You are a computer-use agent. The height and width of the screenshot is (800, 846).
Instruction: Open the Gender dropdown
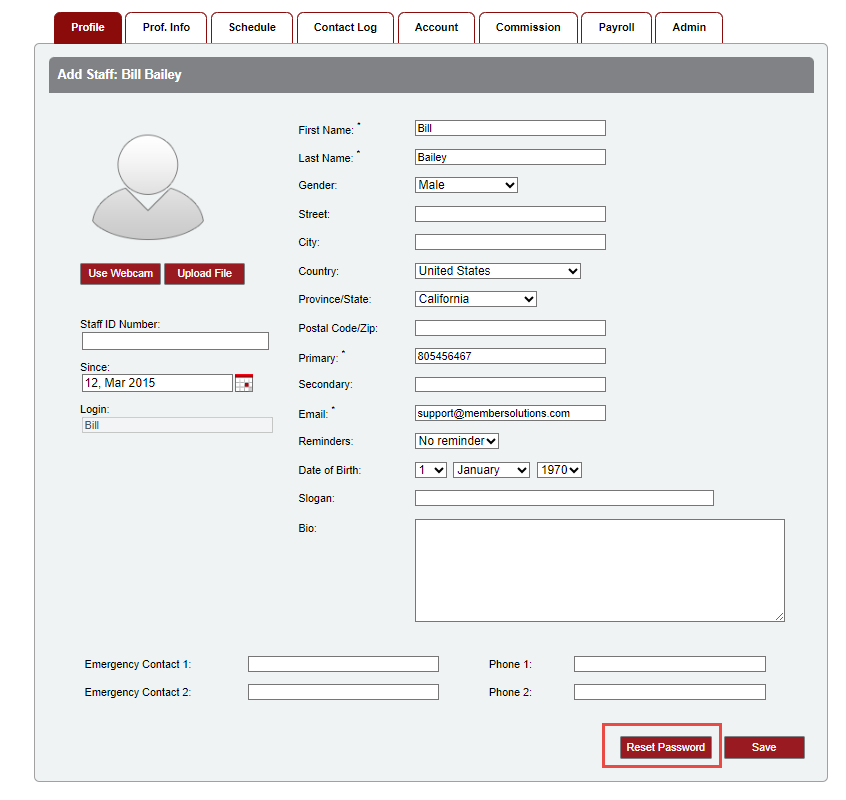tap(466, 185)
